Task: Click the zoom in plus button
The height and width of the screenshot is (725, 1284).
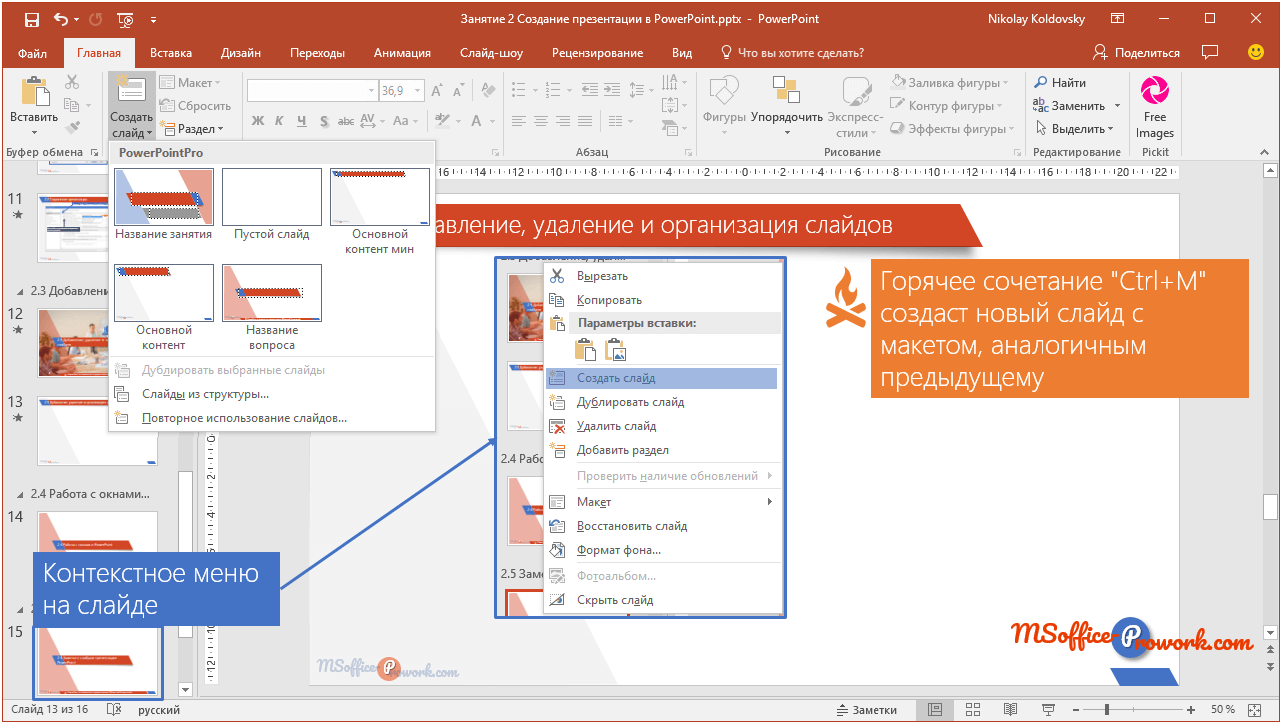Action: click(1192, 710)
